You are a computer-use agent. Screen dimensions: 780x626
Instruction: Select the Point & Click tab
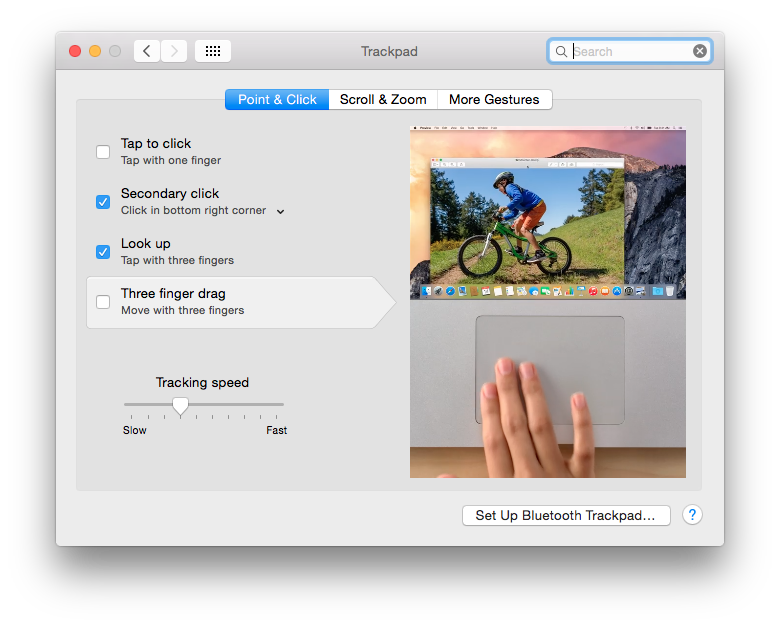click(x=277, y=100)
